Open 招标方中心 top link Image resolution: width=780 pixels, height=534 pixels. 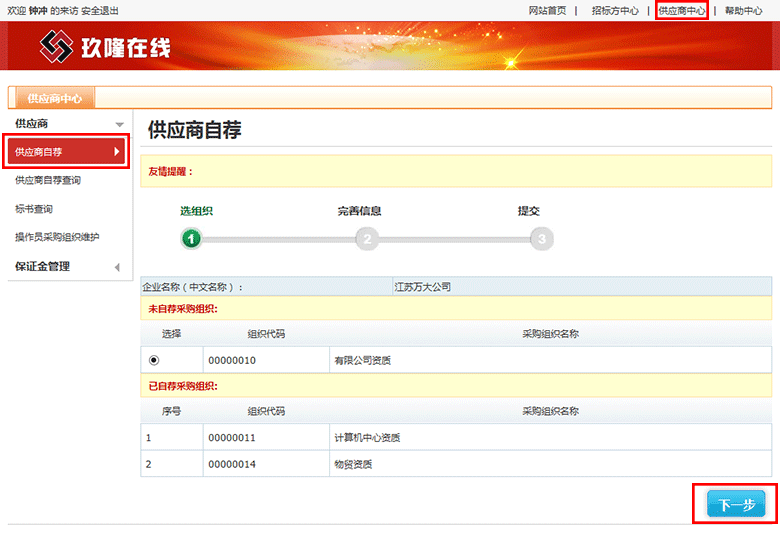pyautogui.click(x=615, y=10)
